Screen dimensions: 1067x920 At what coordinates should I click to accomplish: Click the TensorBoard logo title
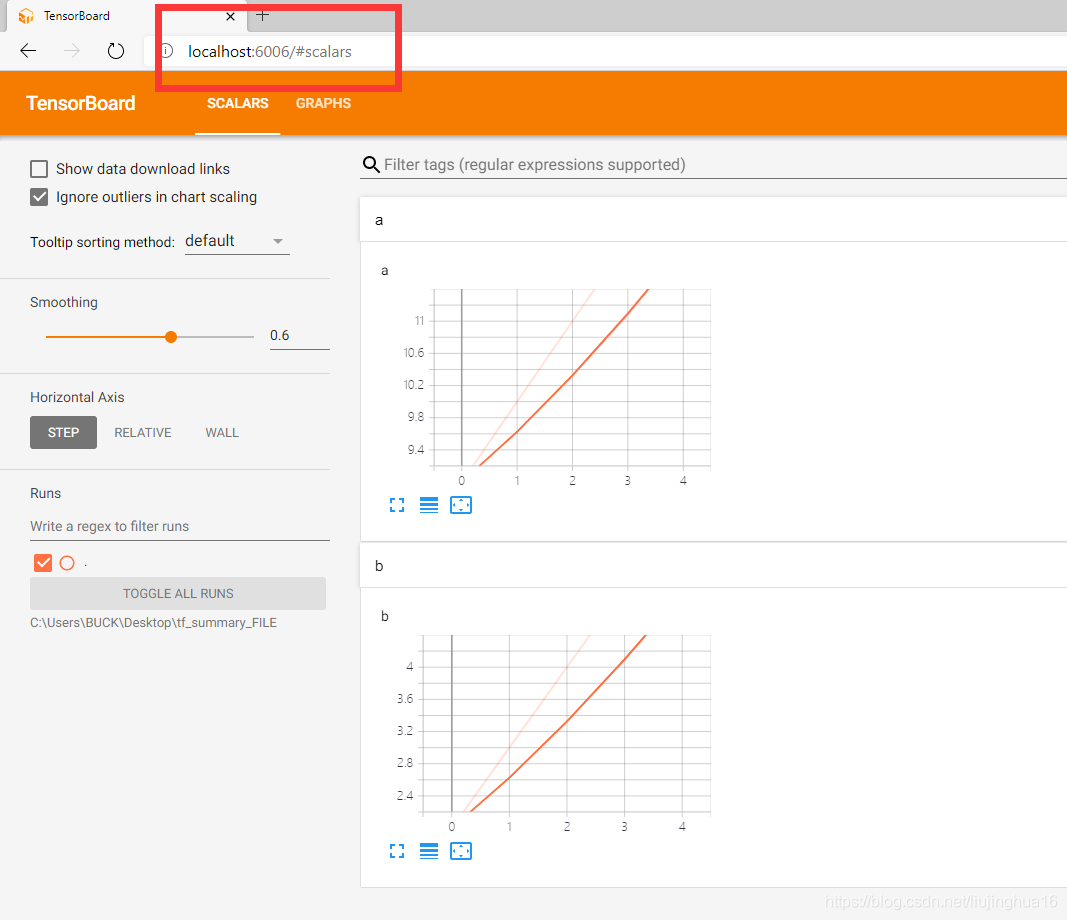pos(80,103)
